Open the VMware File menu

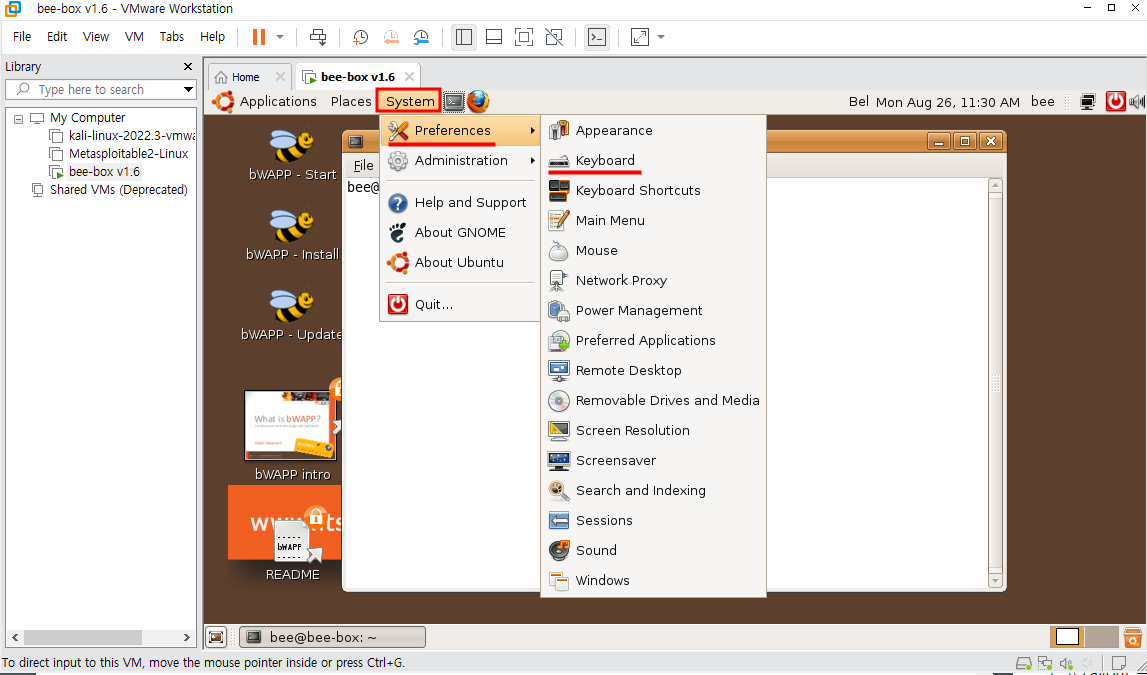[22, 37]
